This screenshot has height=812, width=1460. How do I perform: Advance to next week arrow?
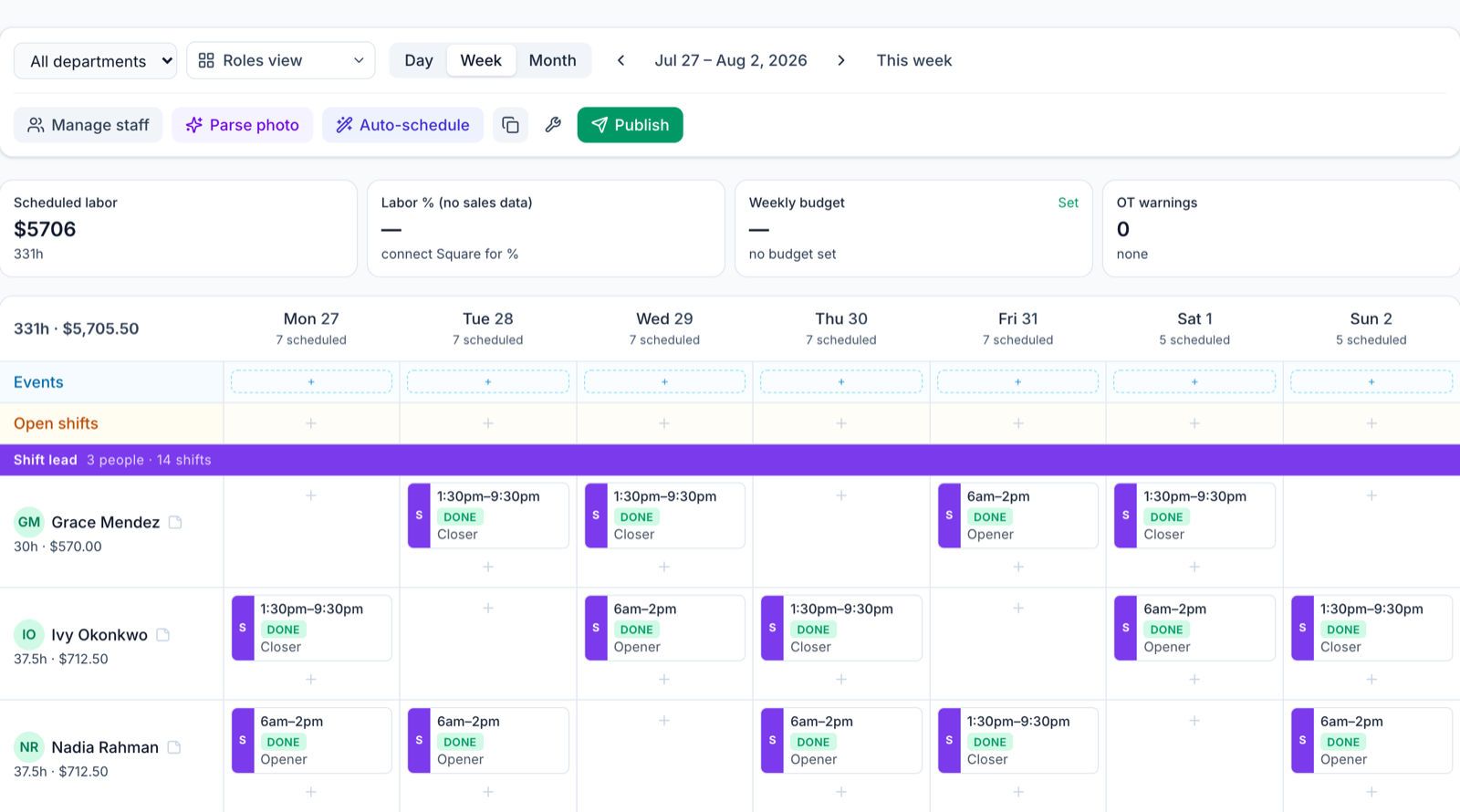[840, 60]
